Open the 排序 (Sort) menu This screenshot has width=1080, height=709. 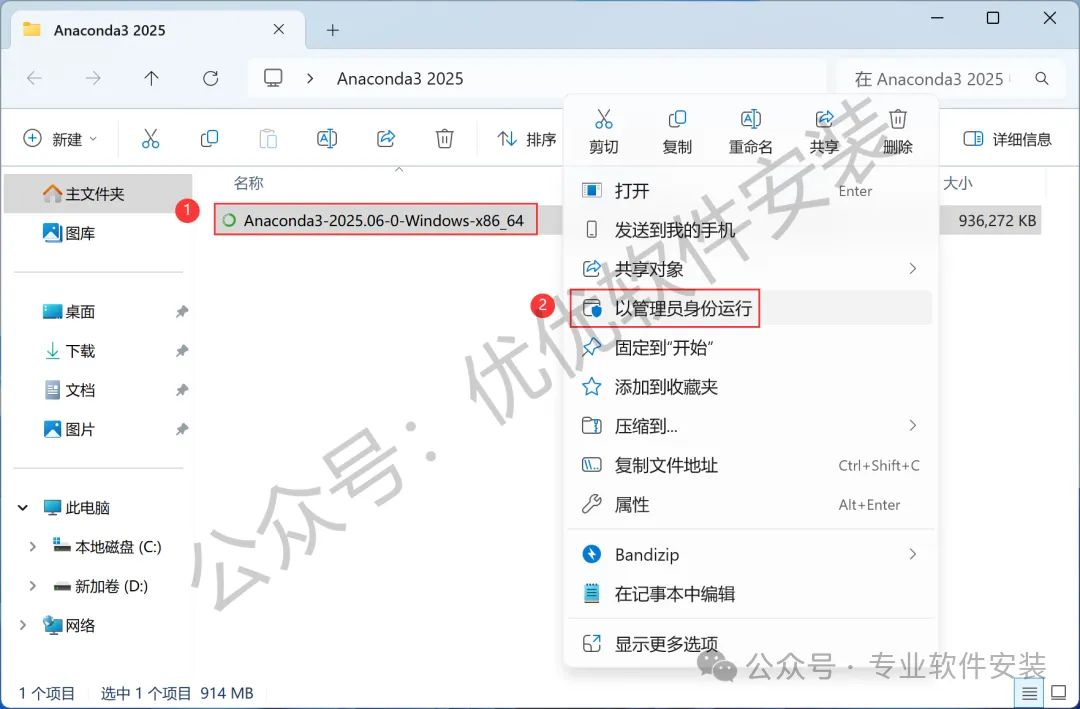[526, 139]
